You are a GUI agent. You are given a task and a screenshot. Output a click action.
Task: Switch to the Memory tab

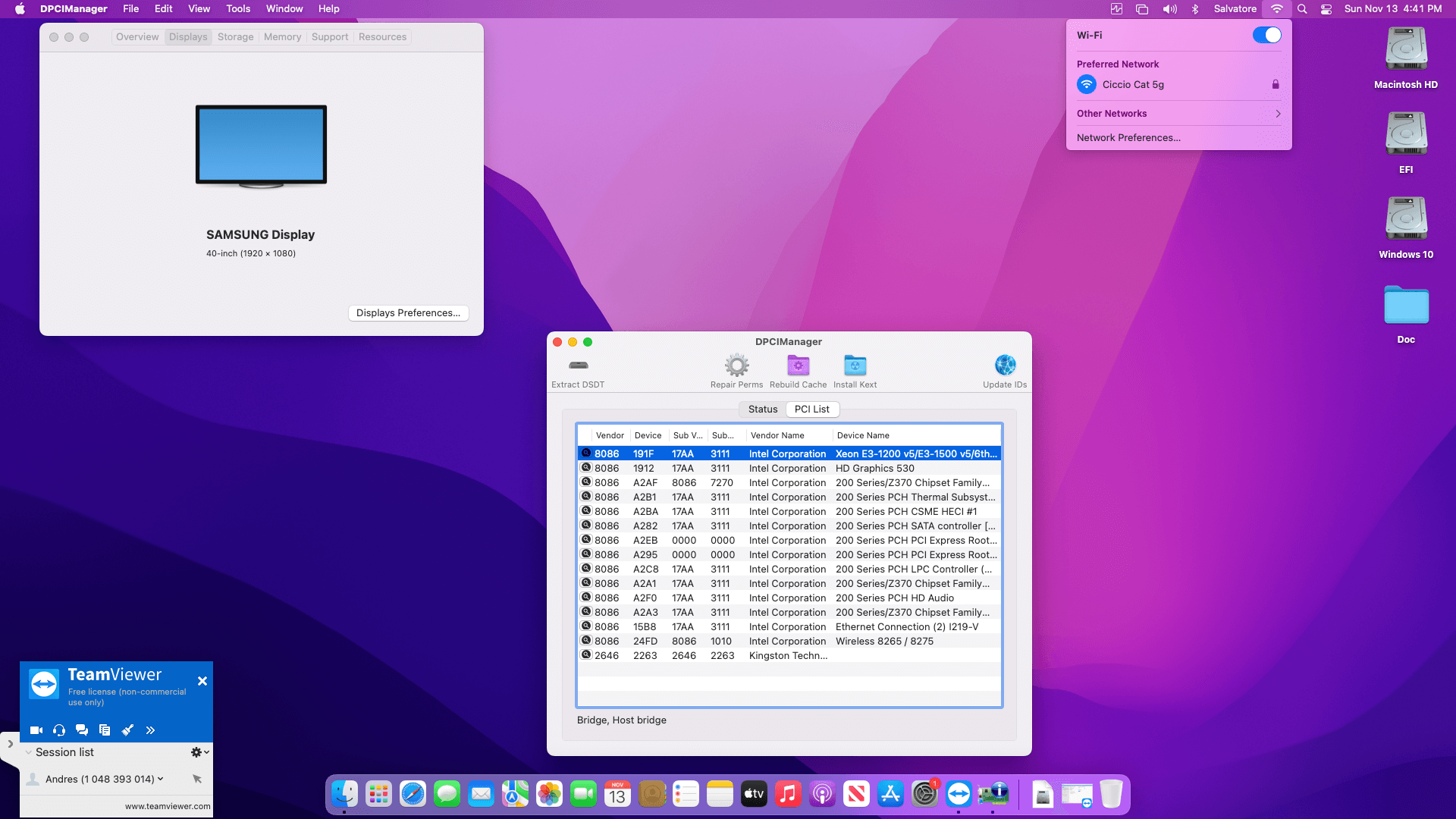click(x=282, y=37)
